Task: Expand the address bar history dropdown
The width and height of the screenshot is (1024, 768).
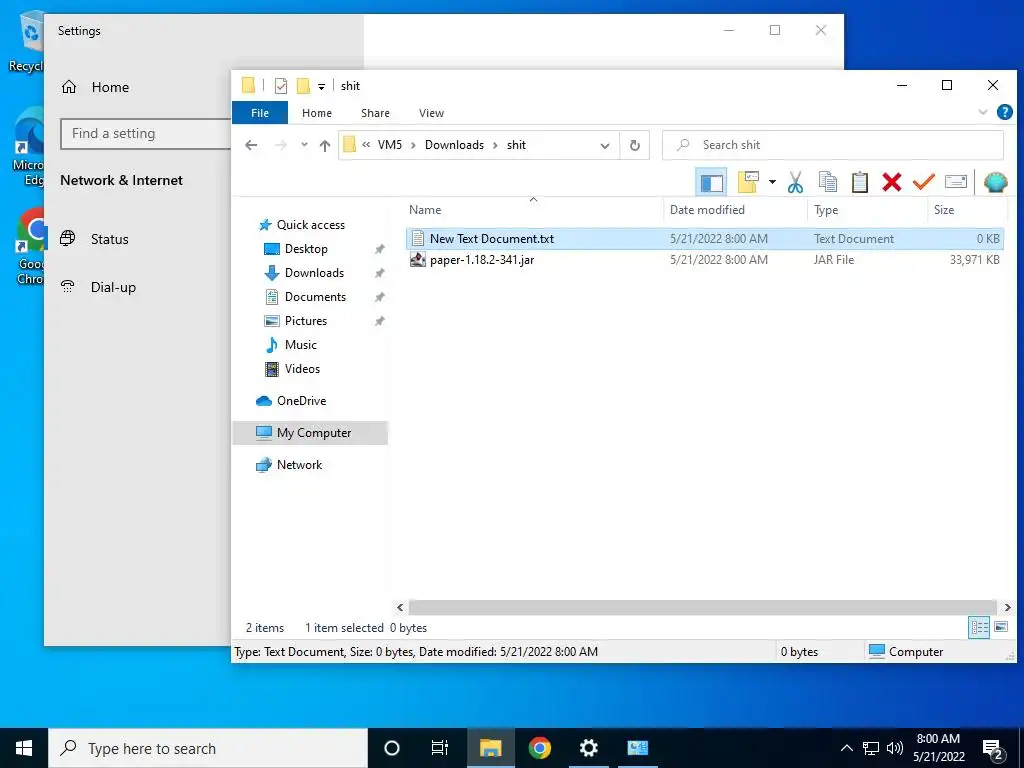Action: pyautogui.click(x=605, y=145)
